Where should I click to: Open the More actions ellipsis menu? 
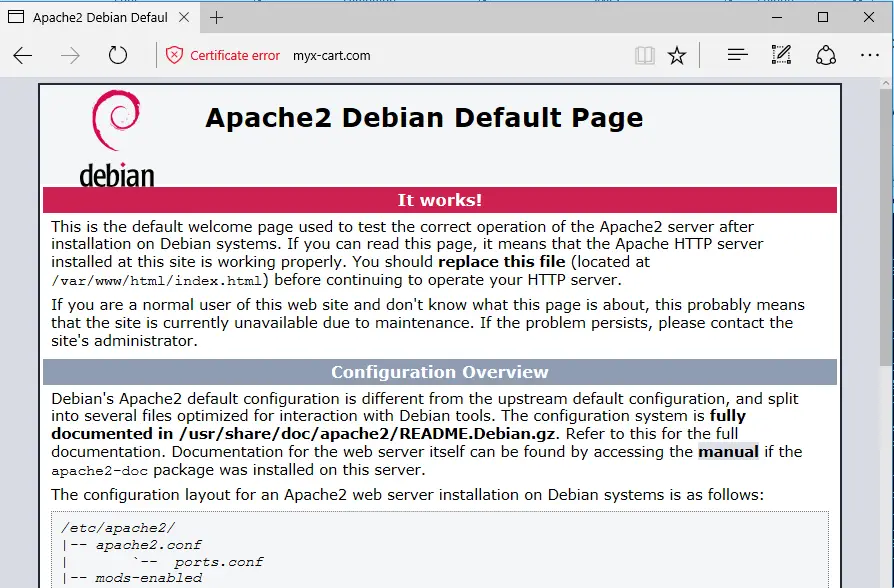[869, 55]
